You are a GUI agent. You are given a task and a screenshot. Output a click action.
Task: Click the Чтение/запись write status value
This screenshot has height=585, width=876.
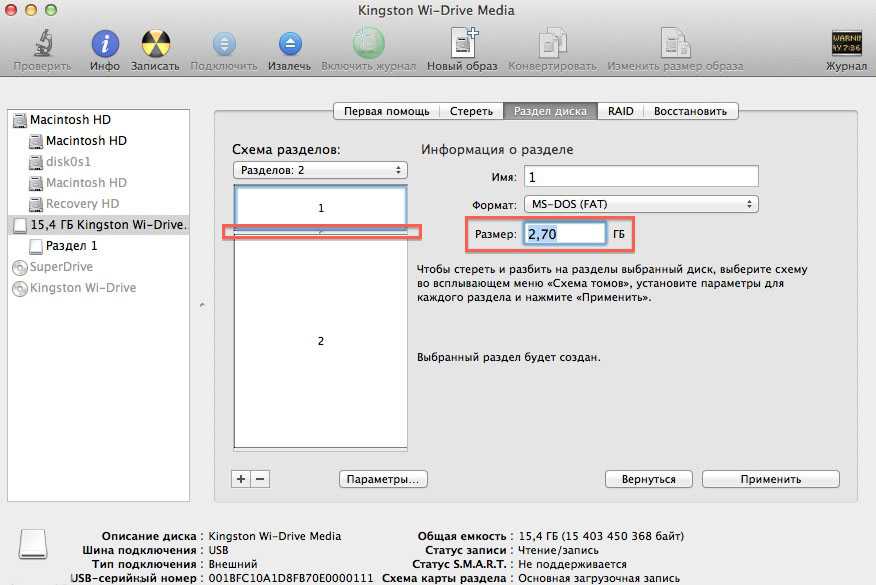coord(558,550)
